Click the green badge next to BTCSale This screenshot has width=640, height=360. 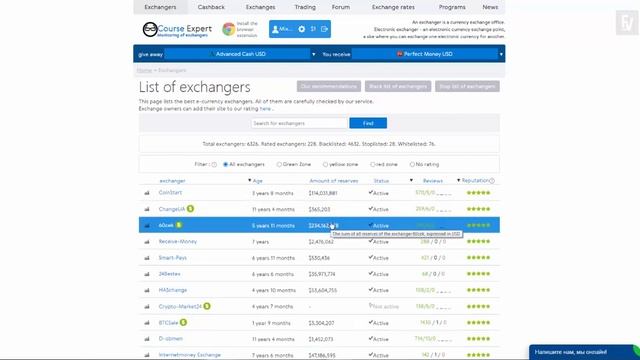tap(183, 322)
